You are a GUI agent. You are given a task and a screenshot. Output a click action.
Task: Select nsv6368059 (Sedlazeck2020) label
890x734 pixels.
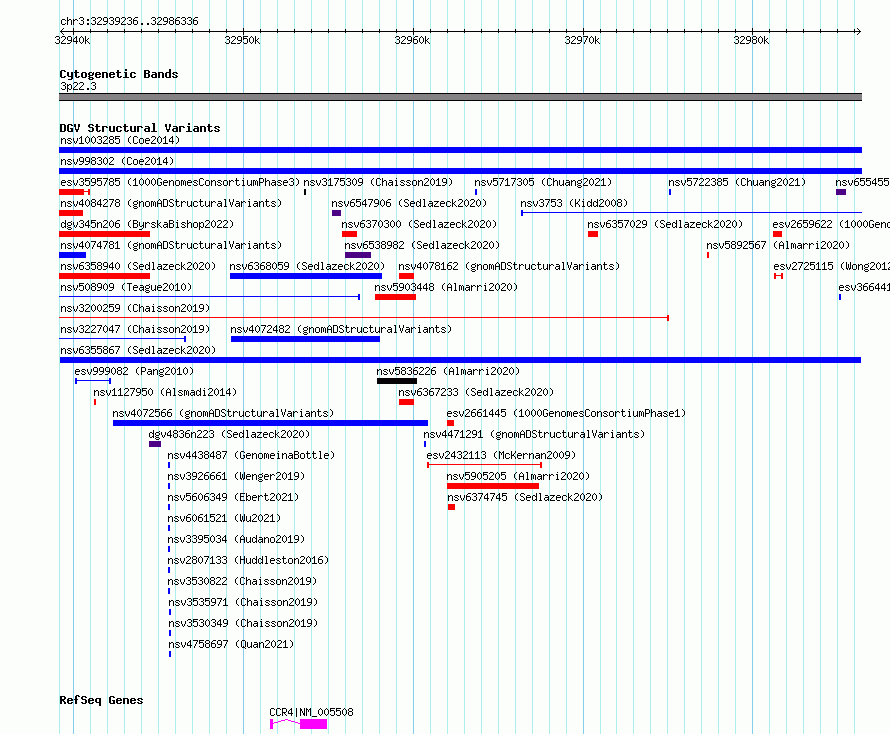coord(307,266)
